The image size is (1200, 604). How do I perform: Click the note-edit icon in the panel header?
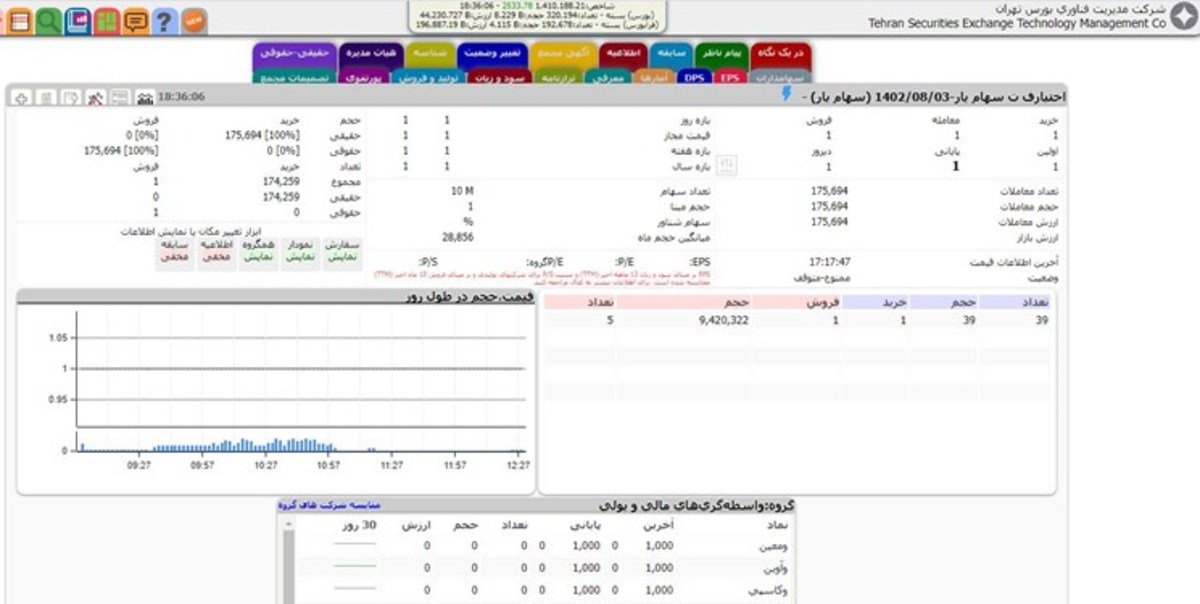coord(71,97)
